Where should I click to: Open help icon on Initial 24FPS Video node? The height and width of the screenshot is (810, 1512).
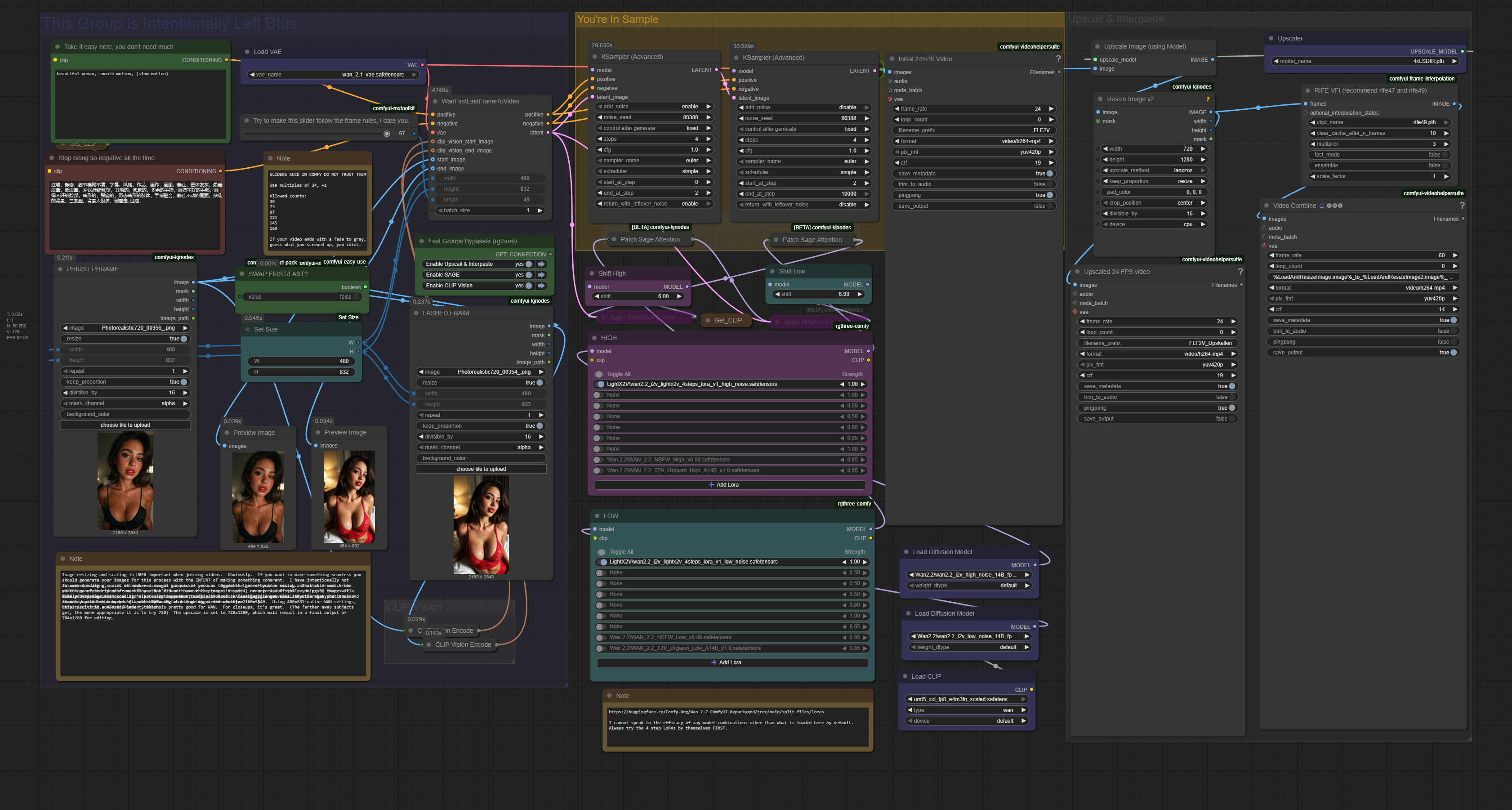(1058, 59)
